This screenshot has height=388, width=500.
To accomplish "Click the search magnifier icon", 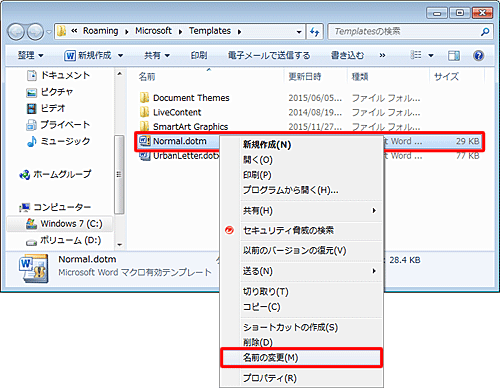I will 485,32.
